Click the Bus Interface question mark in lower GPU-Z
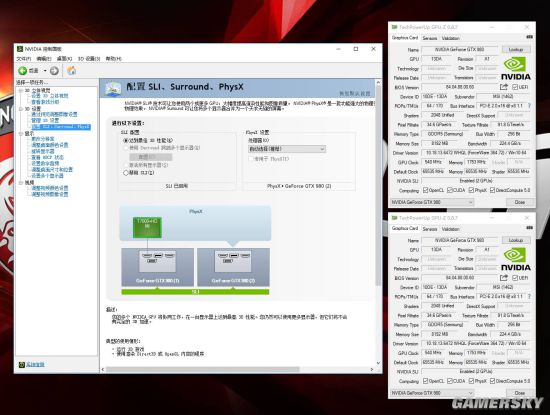 [x=529, y=296]
